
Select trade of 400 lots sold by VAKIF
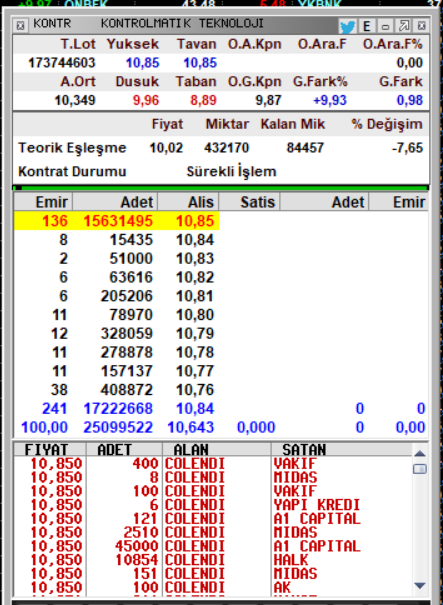point(213,463)
